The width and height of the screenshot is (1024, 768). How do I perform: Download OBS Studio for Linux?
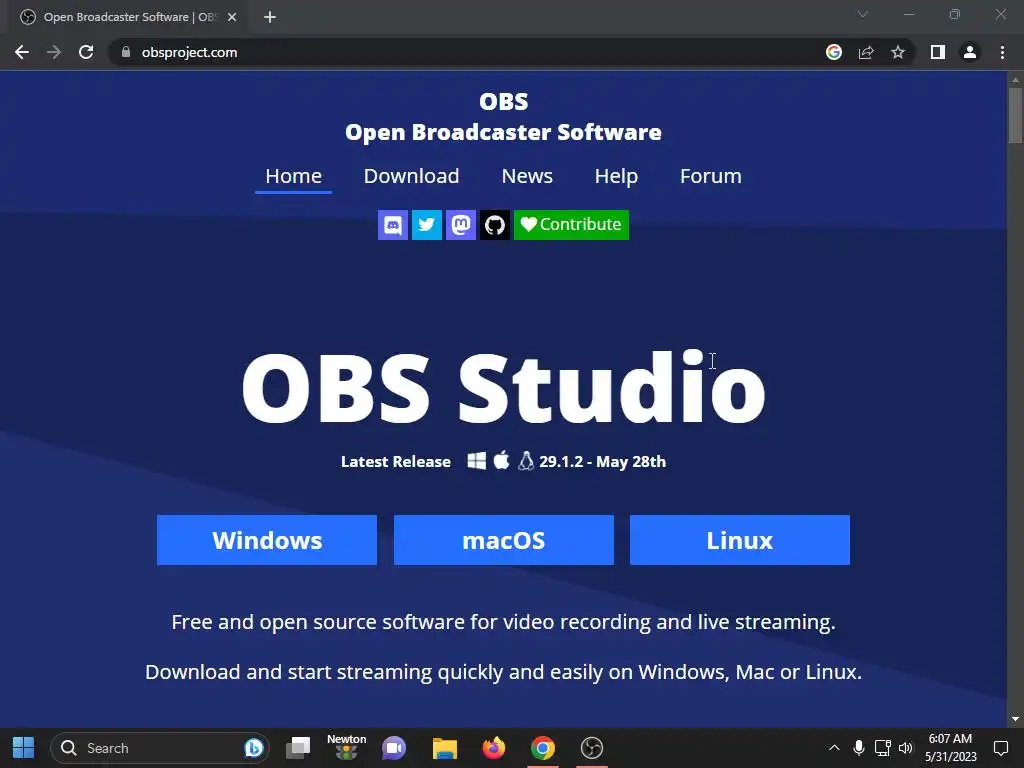(x=740, y=540)
